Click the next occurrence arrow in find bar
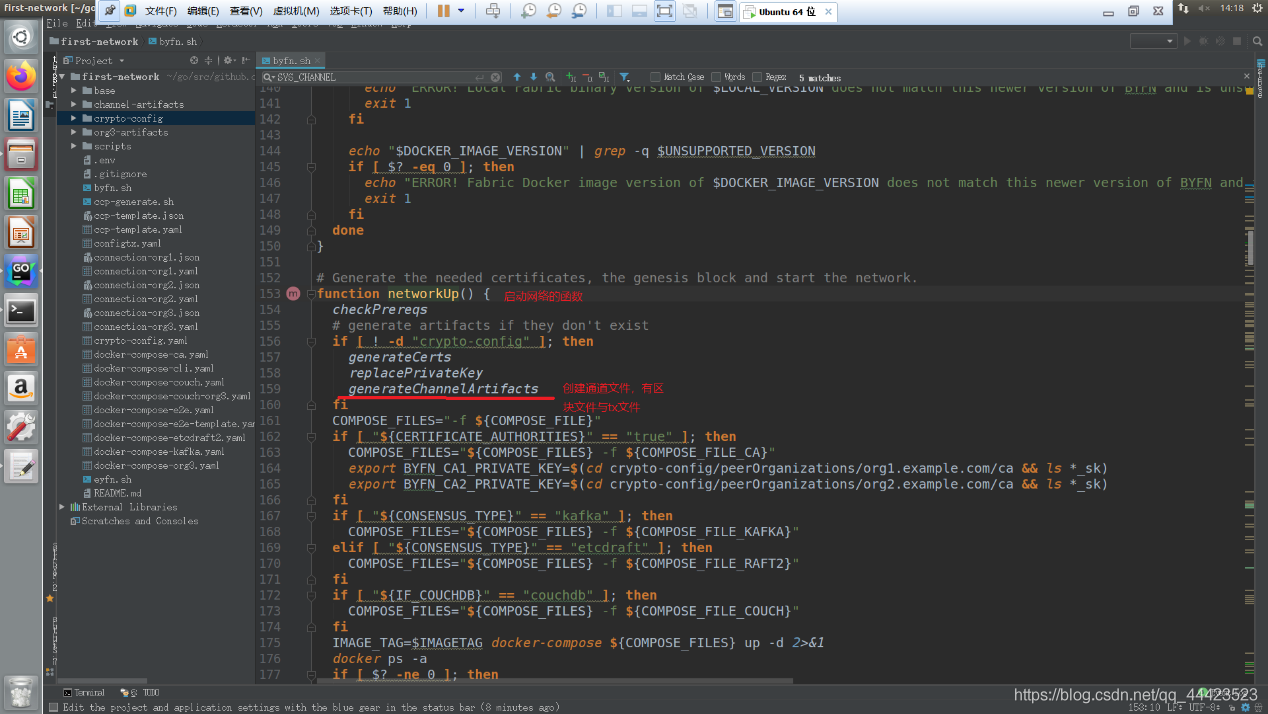The image size is (1268, 714). pyautogui.click(x=533, y=77)
